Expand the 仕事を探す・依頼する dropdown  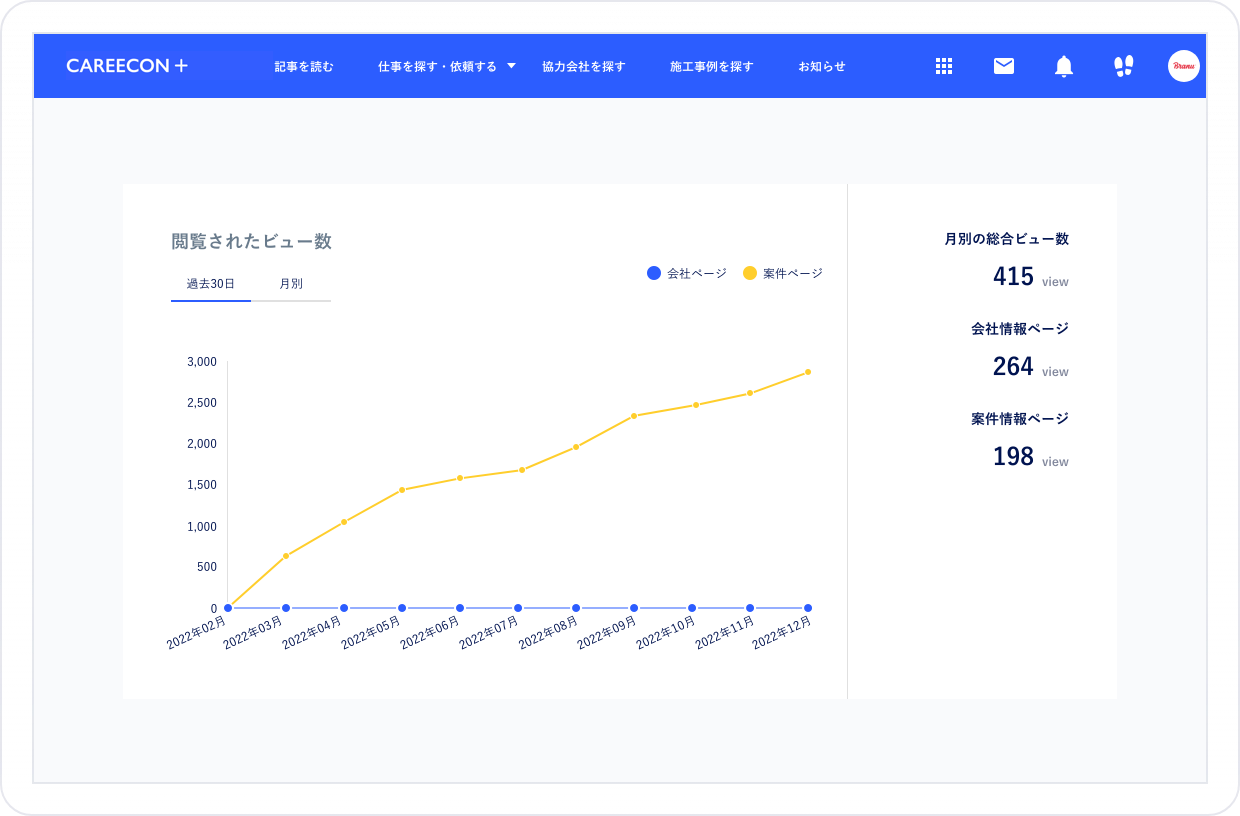pyautogui.click(x=444, y=66)
